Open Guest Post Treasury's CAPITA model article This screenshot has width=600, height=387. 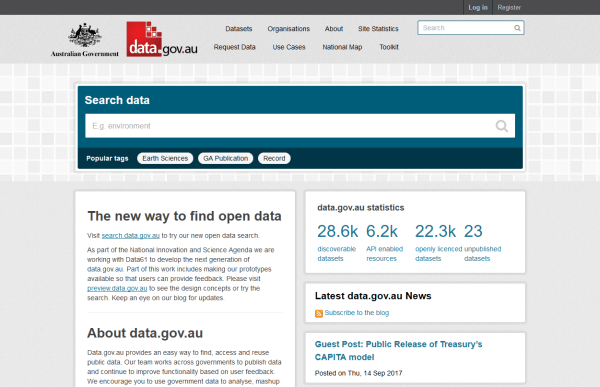[398, 351]
